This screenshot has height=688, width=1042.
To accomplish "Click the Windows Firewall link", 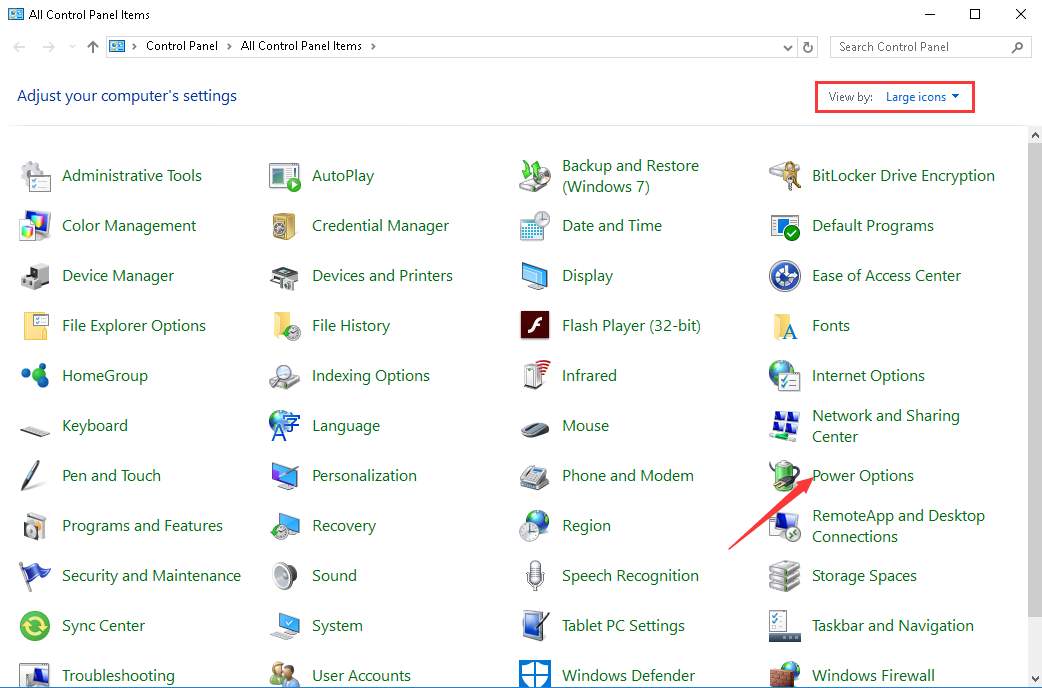I will (873, 675).
